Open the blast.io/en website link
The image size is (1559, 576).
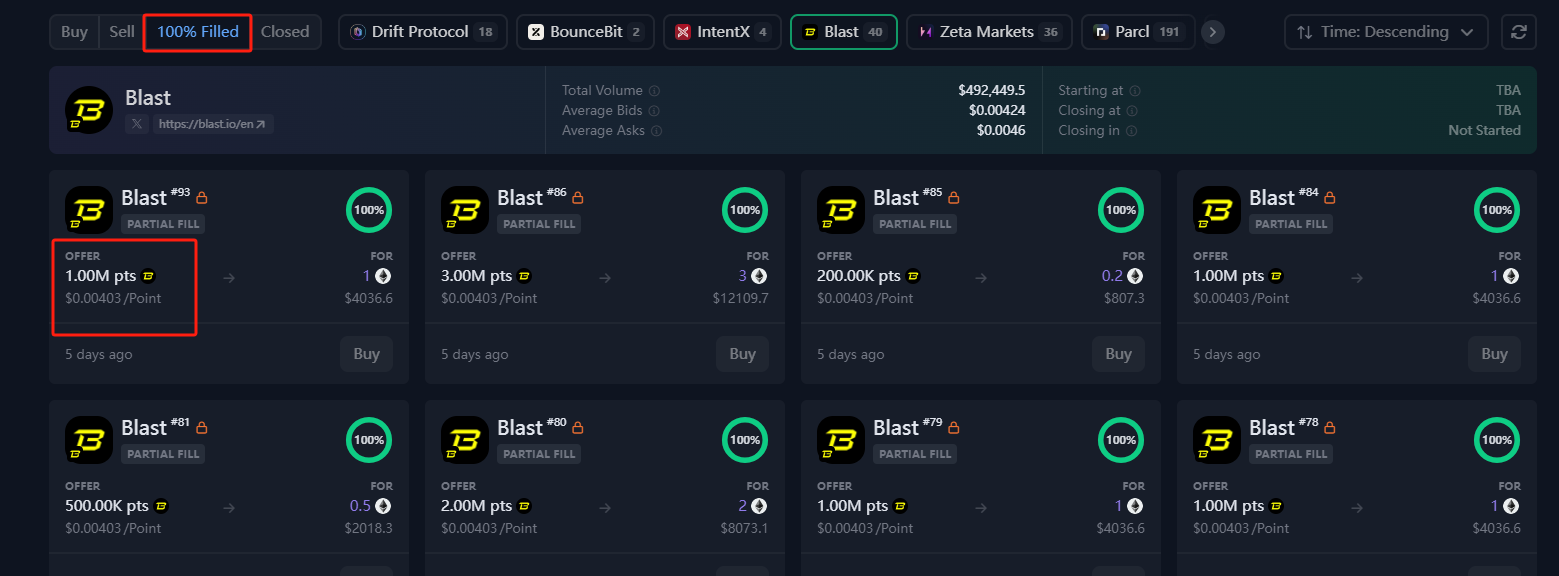tap(213, 124)
